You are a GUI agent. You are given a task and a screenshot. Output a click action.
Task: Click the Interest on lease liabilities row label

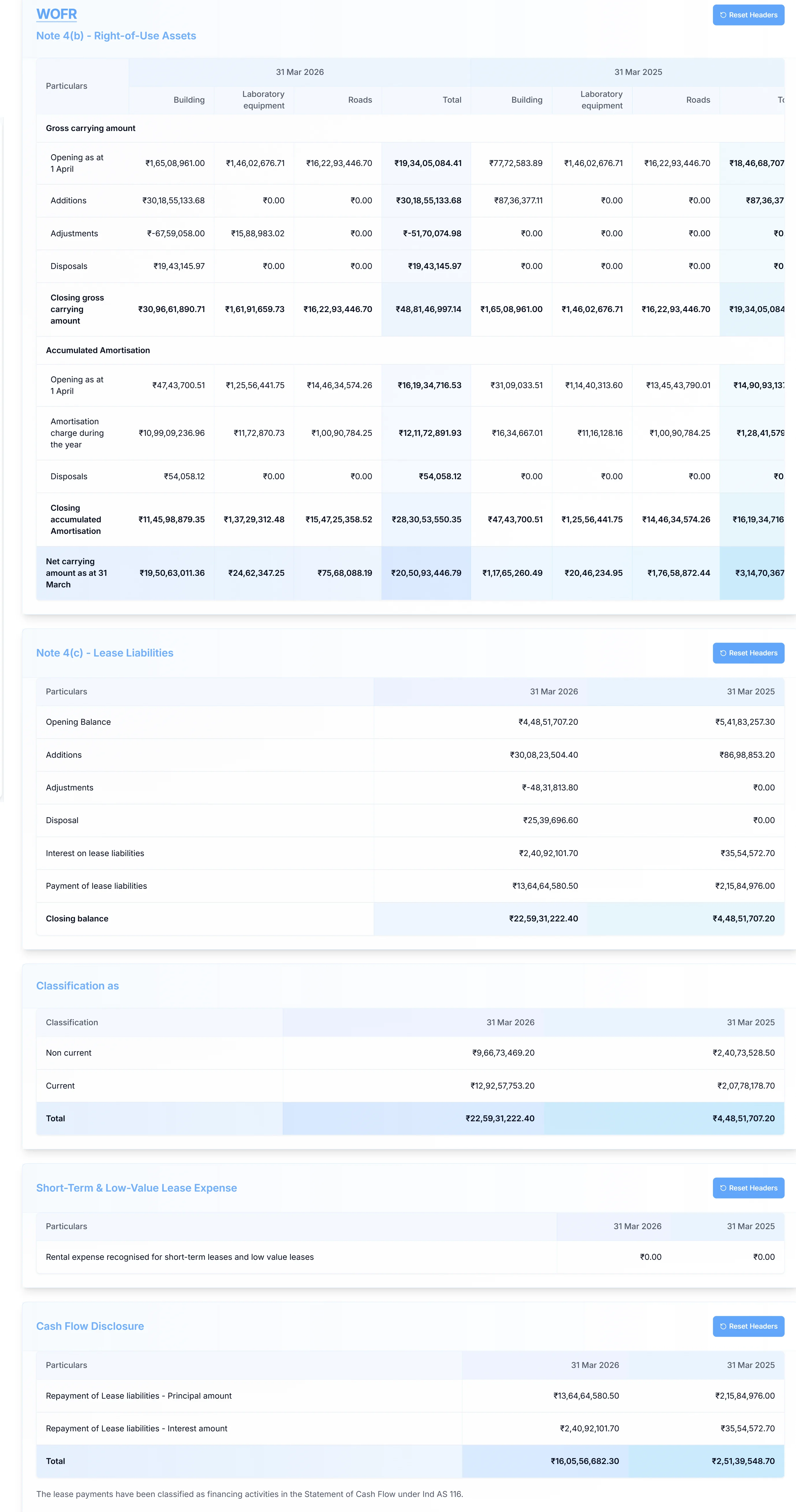tap(95, 853)
